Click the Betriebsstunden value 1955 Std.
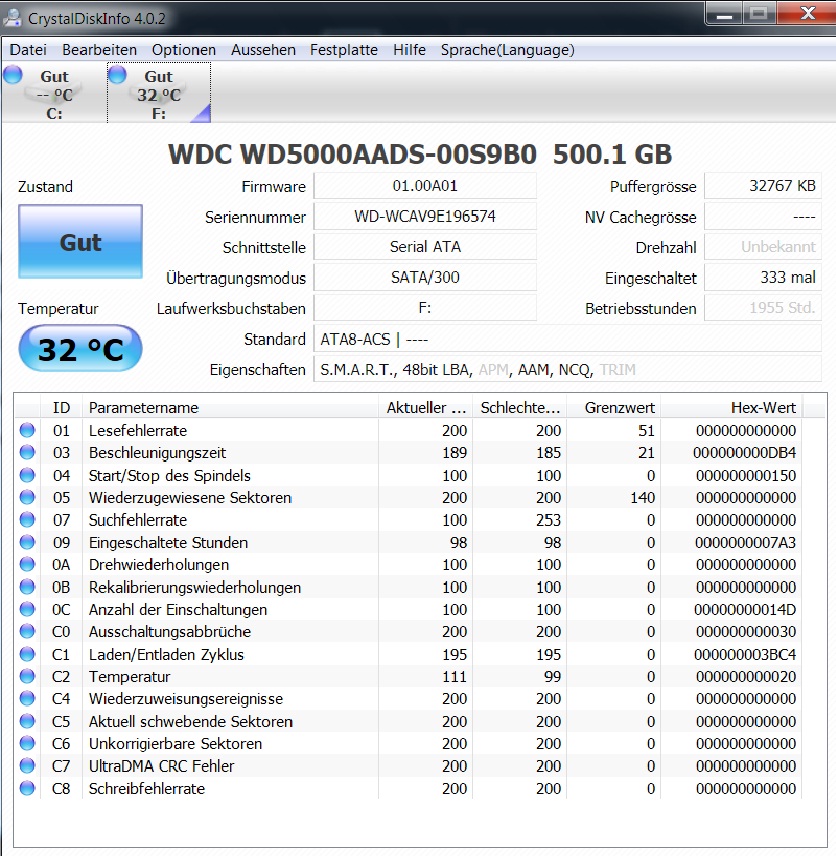 (763, 308)
